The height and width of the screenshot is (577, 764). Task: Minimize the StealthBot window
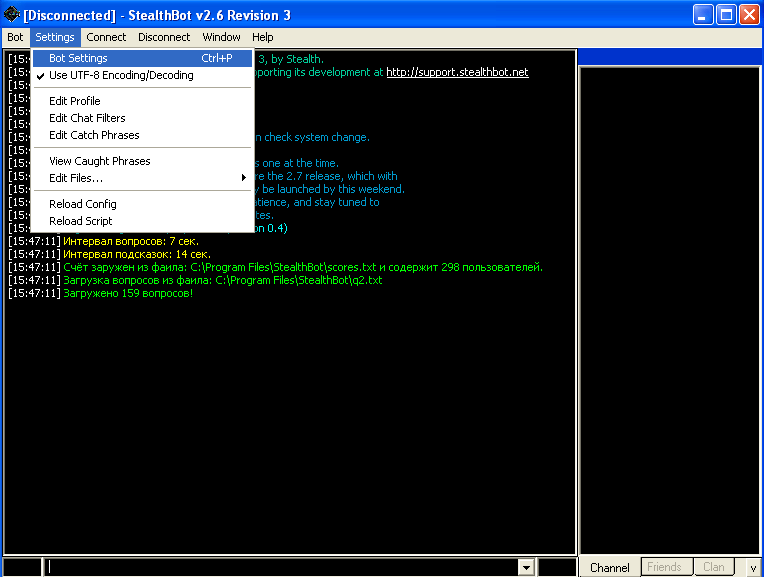pos(702,15)
